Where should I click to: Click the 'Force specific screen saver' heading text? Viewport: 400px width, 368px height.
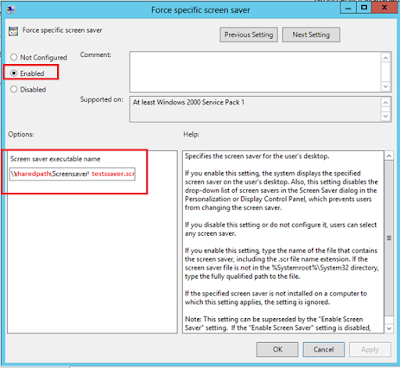click(62, 30)
